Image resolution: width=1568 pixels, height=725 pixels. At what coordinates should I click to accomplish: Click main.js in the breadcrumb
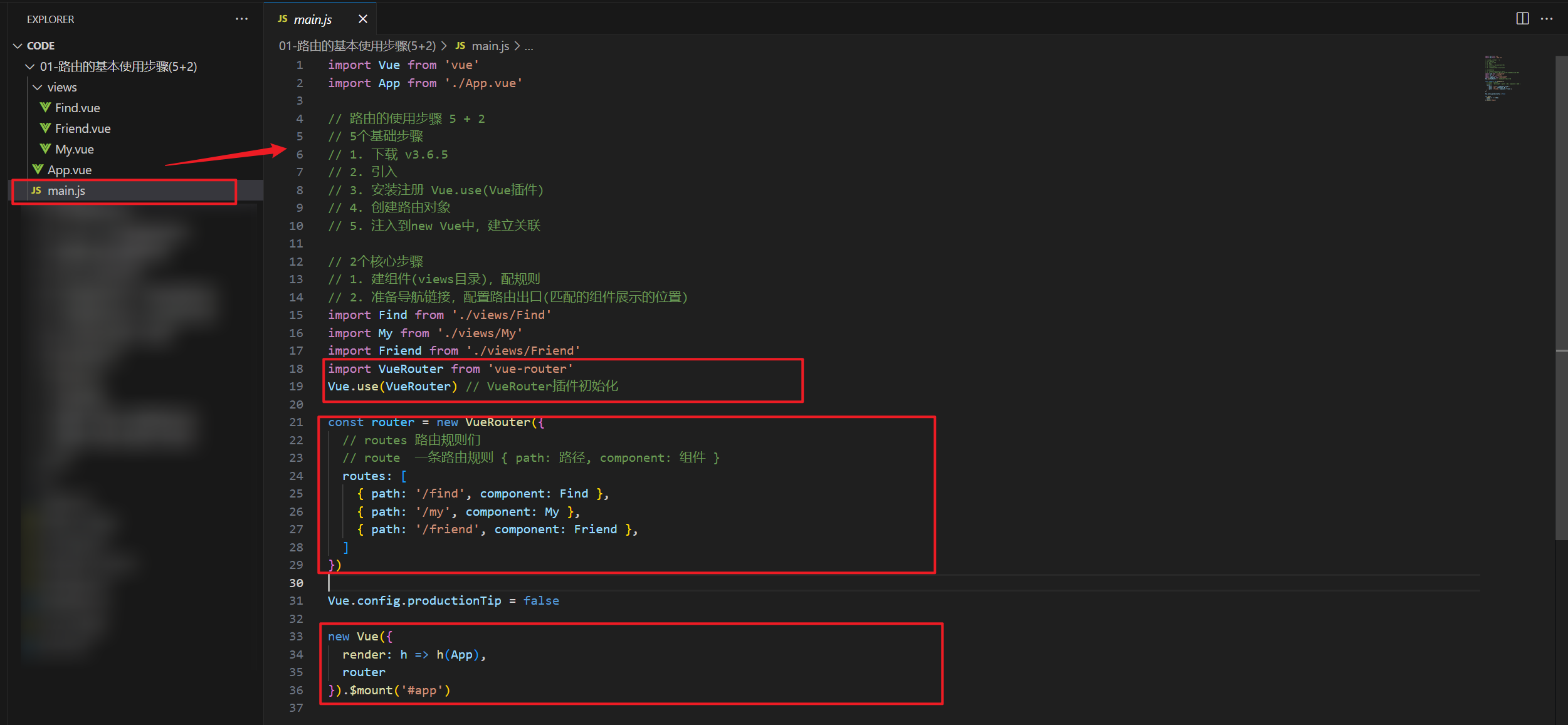(x=490, y=46)
